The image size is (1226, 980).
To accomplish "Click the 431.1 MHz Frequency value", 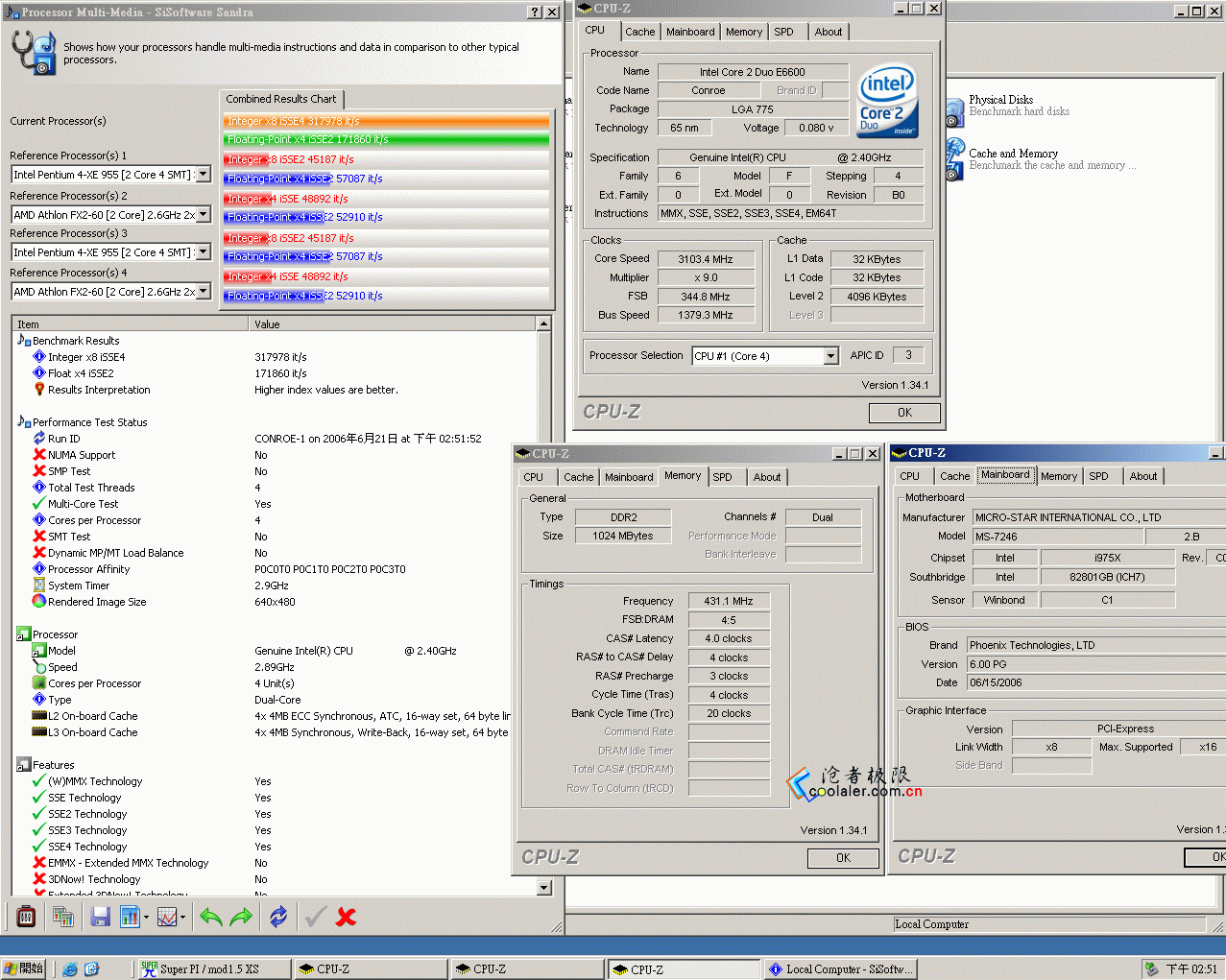I will click(x=730, y=601).
